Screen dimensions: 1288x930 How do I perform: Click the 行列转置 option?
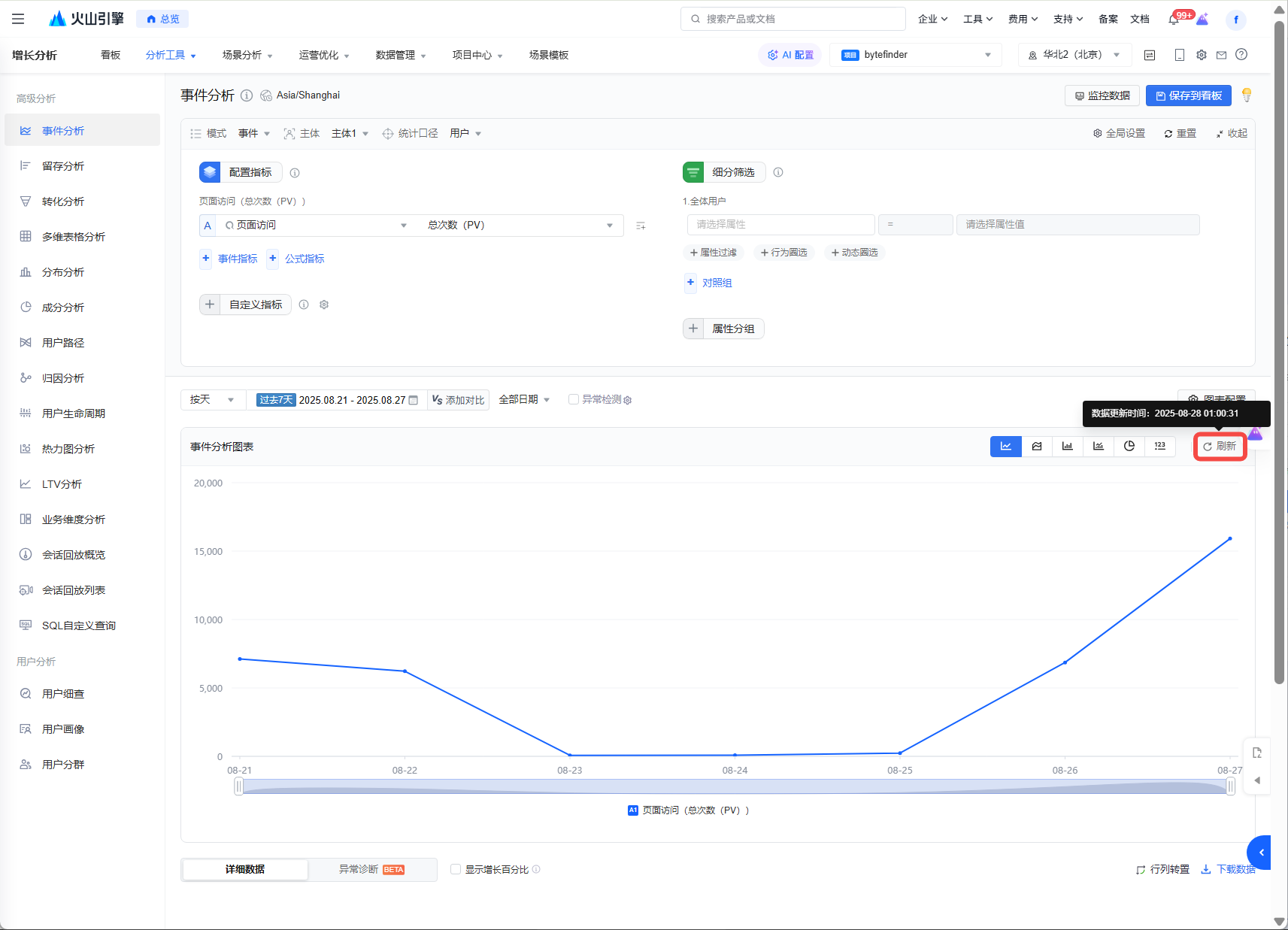coord(1162,869)
